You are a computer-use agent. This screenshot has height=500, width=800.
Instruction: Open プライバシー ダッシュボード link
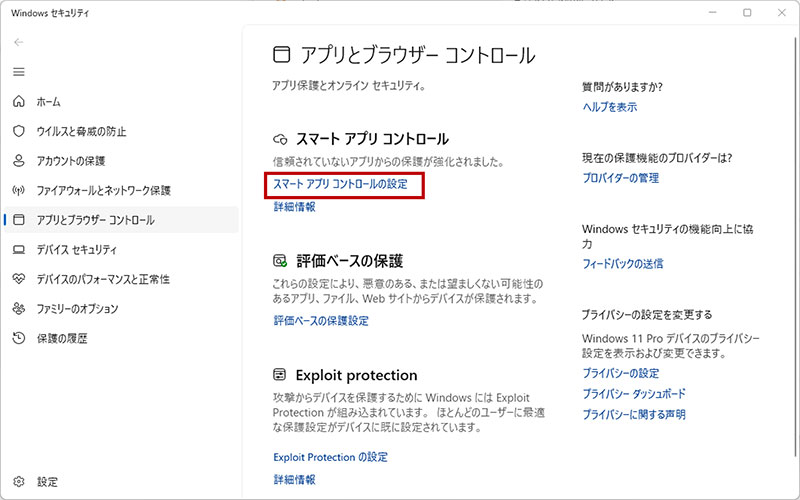(634, 394)
